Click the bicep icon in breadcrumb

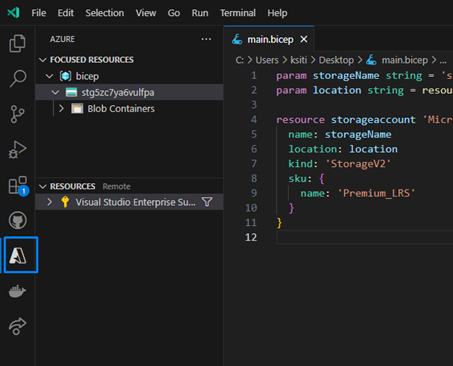pos(371,60)
